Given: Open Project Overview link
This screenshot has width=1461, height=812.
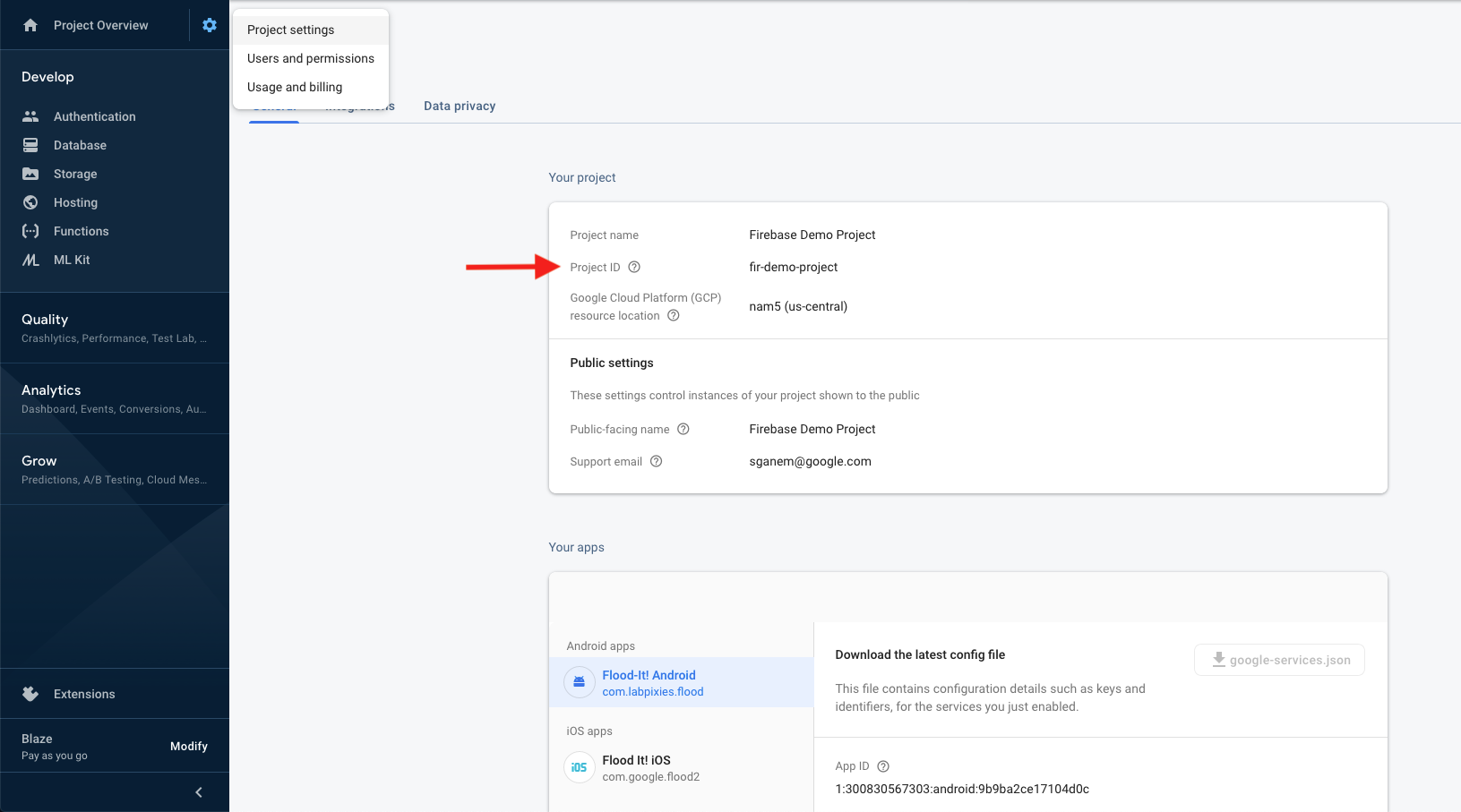Looking at the screenshot, I should point(101,25).
